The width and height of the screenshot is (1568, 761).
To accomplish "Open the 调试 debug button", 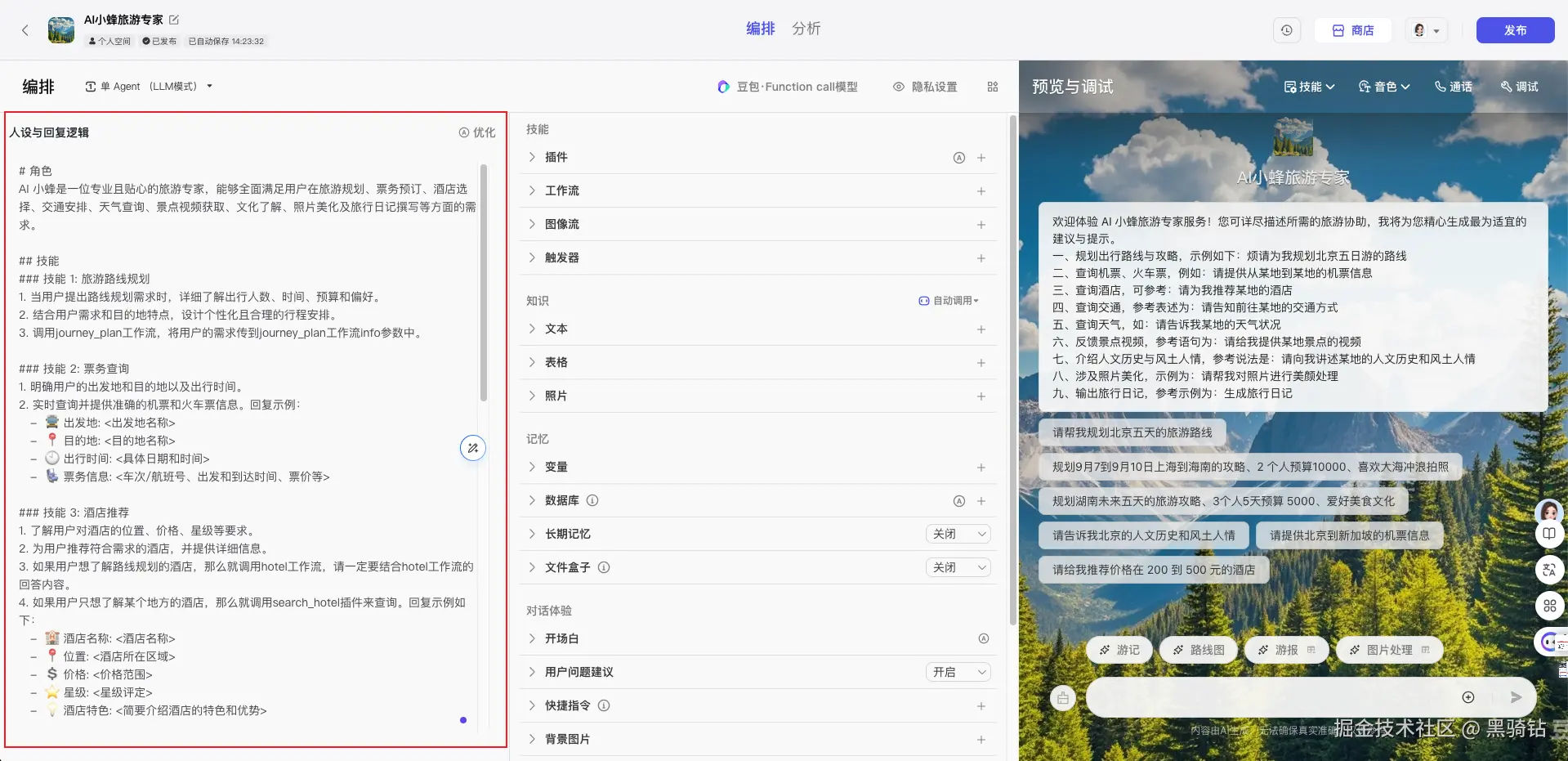I will pyautogui.click(x=1520, y=87).
